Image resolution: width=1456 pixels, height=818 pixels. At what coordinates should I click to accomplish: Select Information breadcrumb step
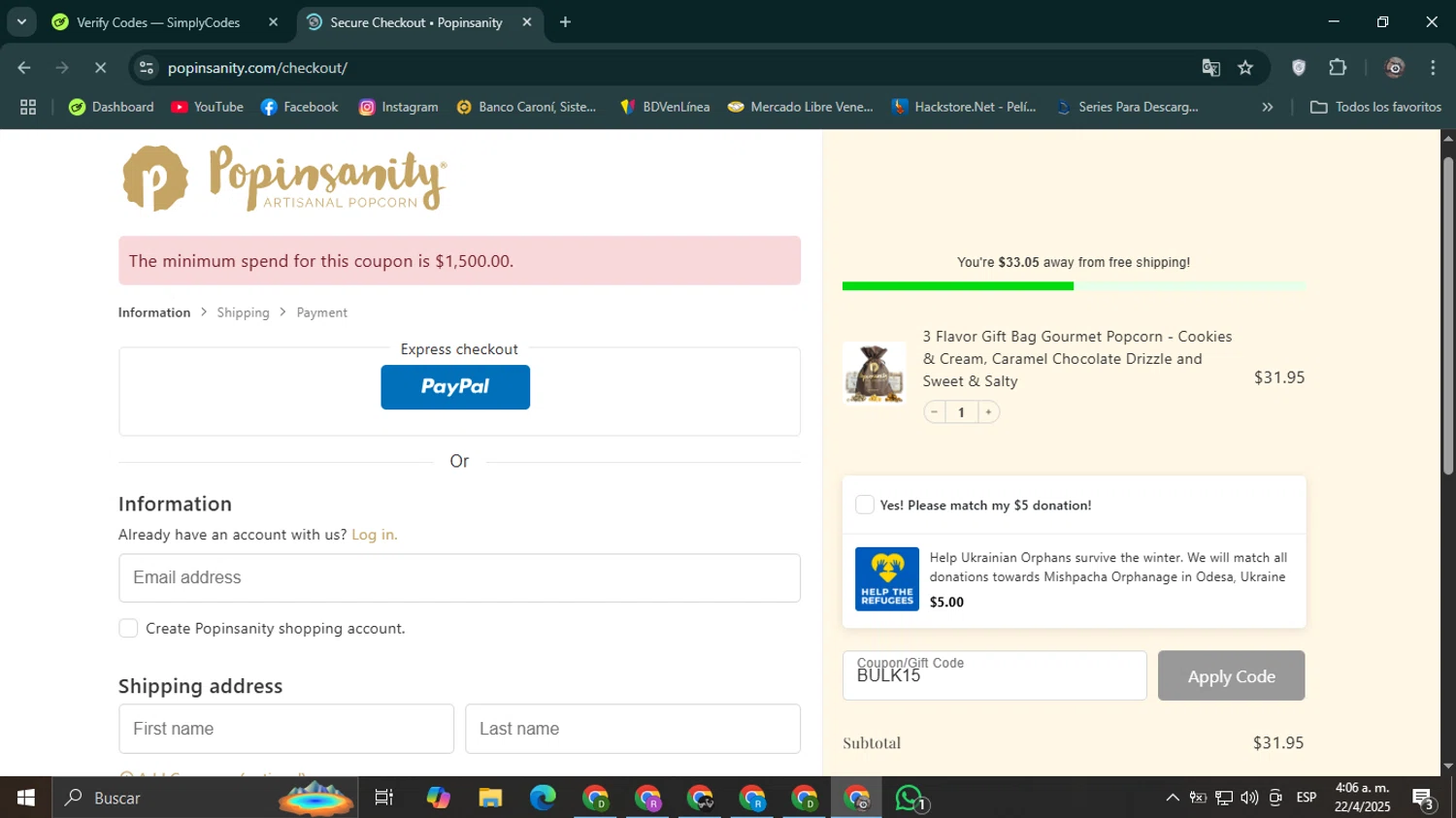tap(154, 312)
